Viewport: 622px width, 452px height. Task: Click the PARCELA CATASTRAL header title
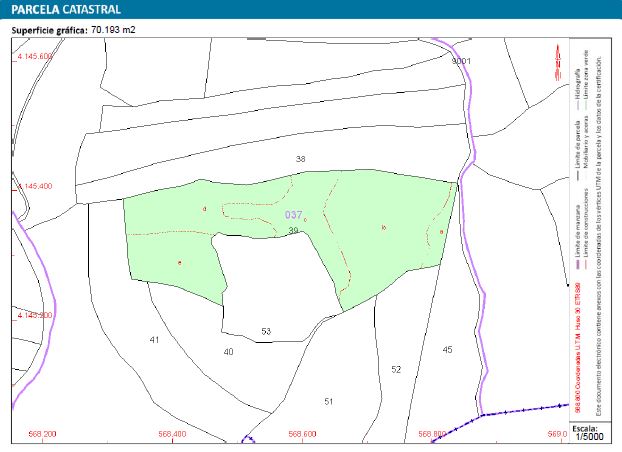pyautogui.click(x=66, y=10)
